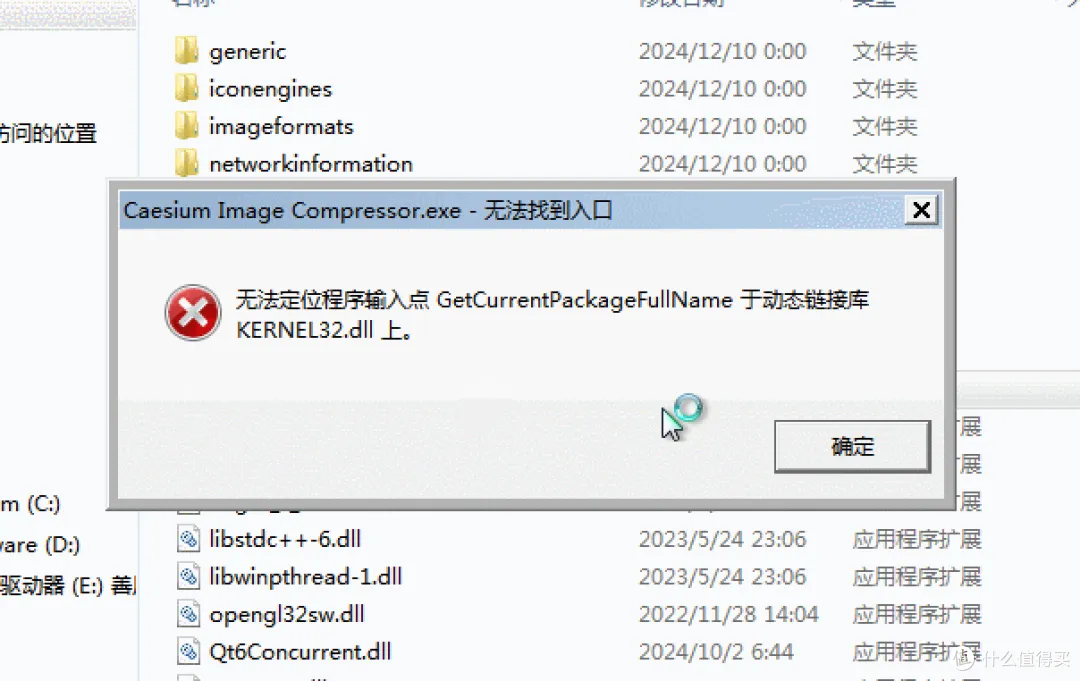Open the D: drive in sidebar

pos(40,545)
